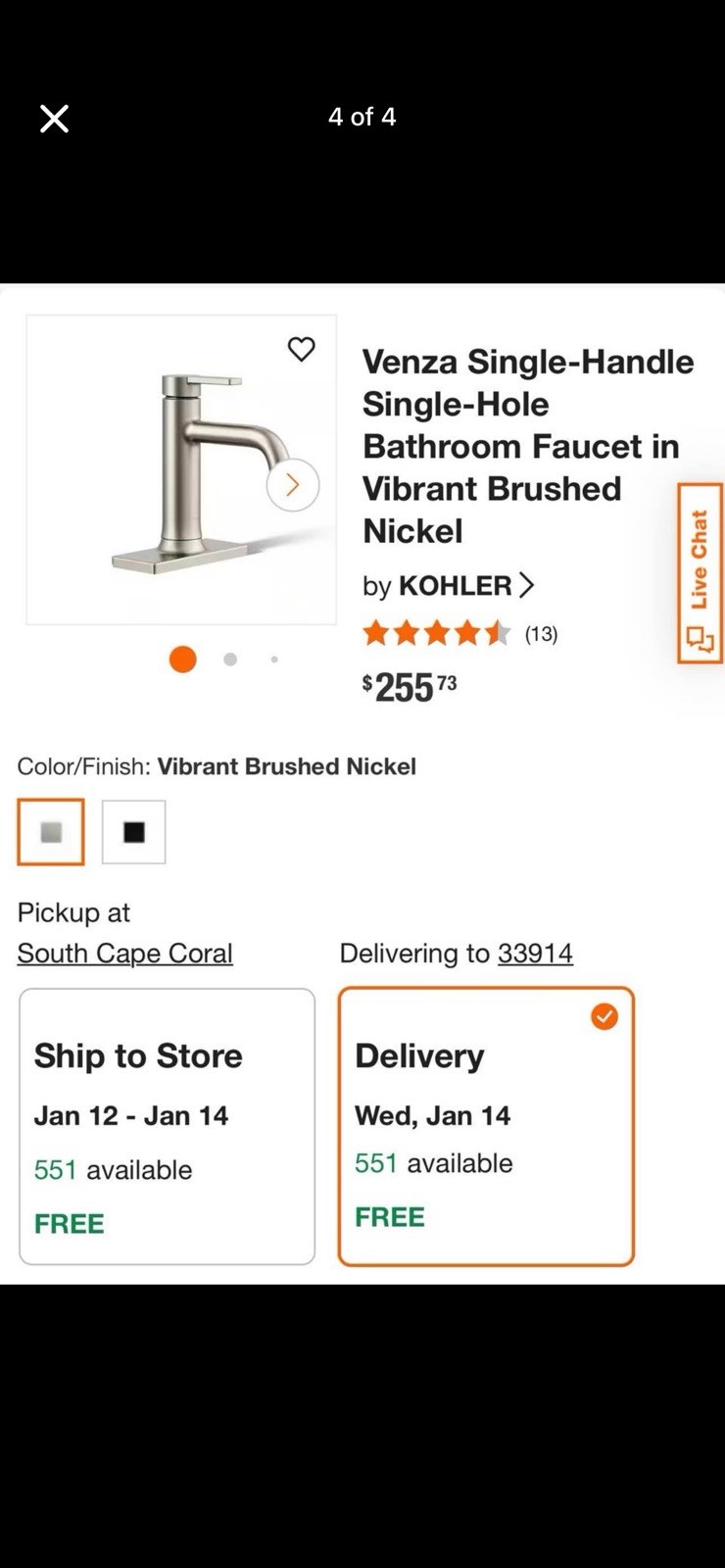
Task: View the 13 customer reviews count
Action: click(541, 634)
